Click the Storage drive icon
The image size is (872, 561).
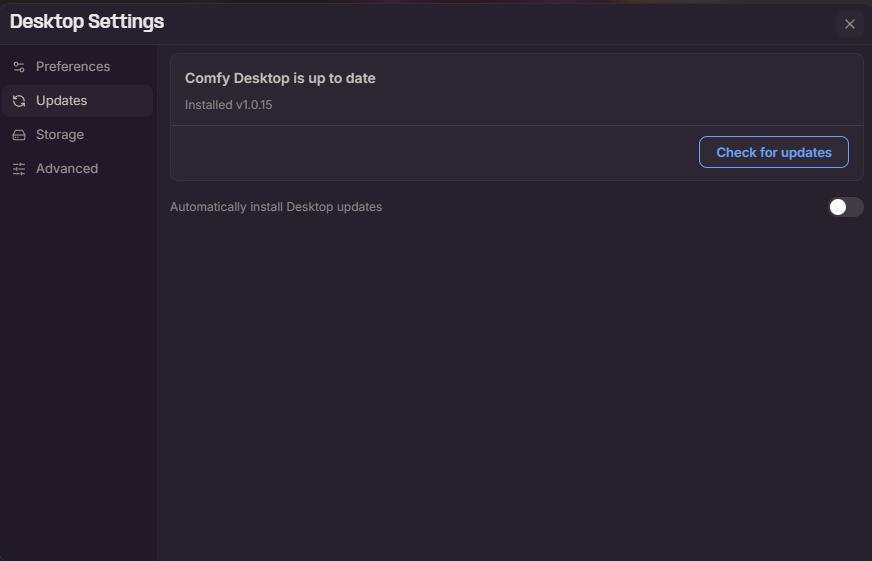coord(19,135)
